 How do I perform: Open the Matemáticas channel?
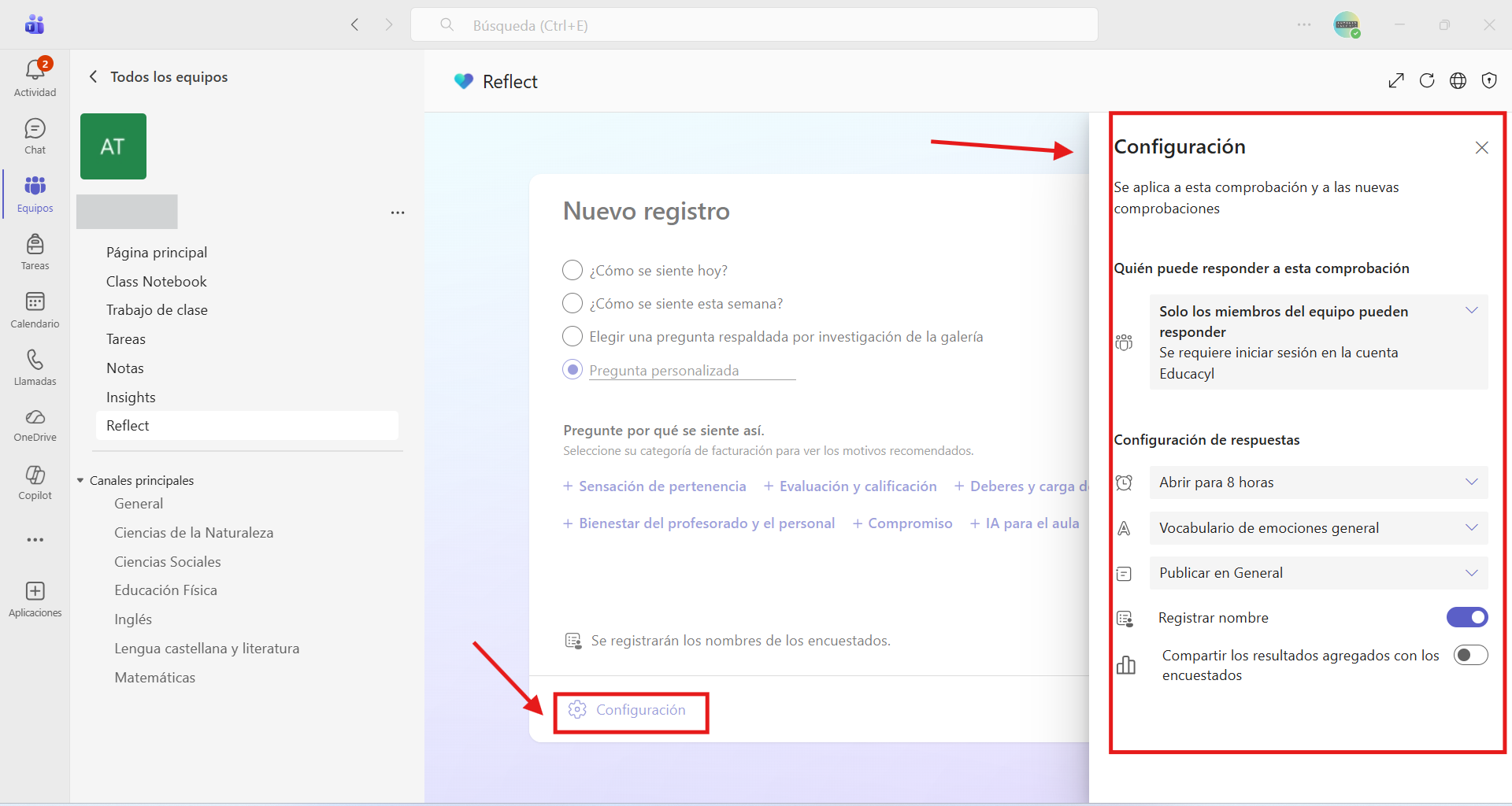(x=155, y=678)
